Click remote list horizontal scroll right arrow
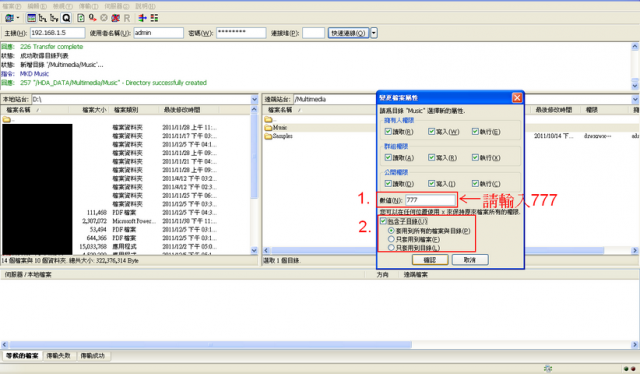This screenshot has width=640, height=374. click(635, 250)
